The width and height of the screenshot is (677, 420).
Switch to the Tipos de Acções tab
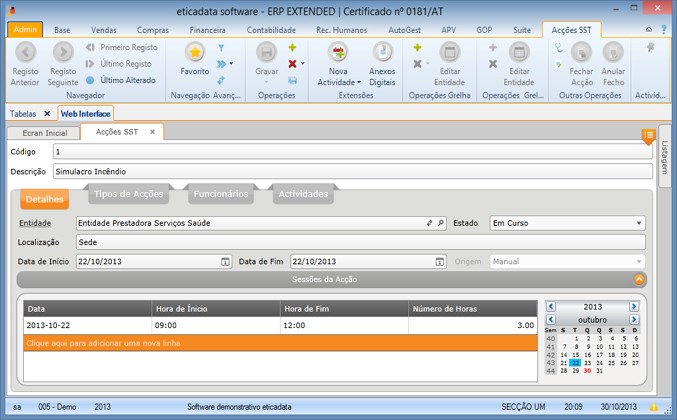128,194
